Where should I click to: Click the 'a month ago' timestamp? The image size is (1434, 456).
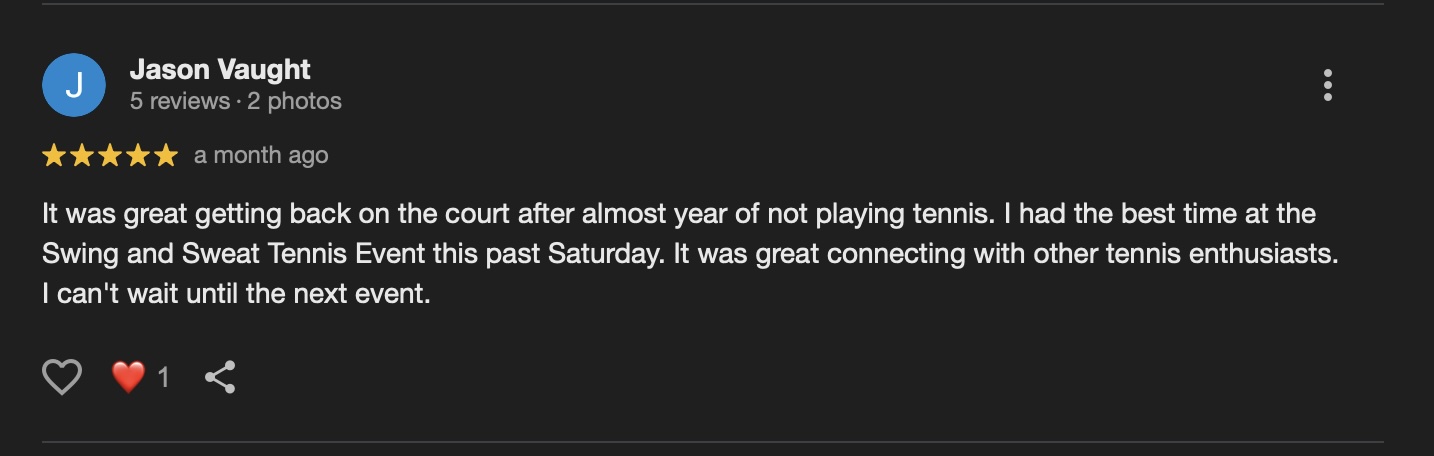pos(261,155)
